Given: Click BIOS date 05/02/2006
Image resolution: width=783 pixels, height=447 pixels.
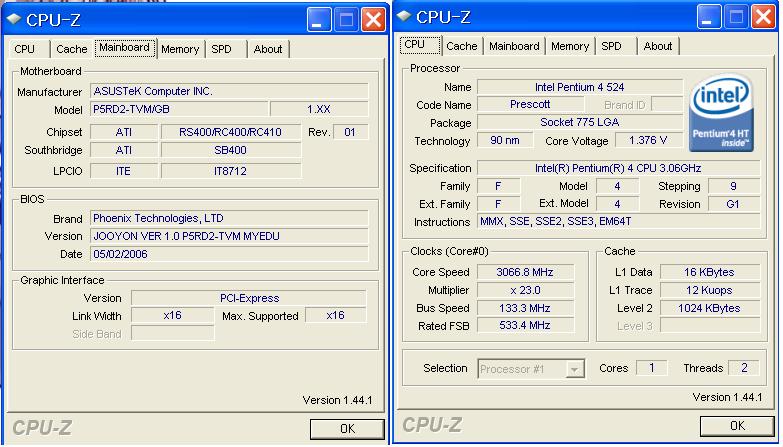Looking at the screenshot, I should pyautogui.click(x=229, y=254).
